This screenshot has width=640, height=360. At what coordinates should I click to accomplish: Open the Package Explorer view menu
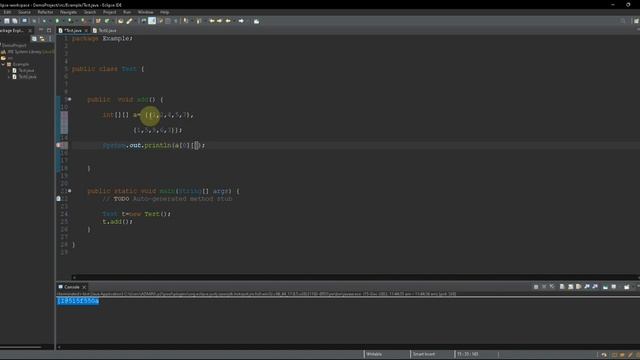[50, 39]
